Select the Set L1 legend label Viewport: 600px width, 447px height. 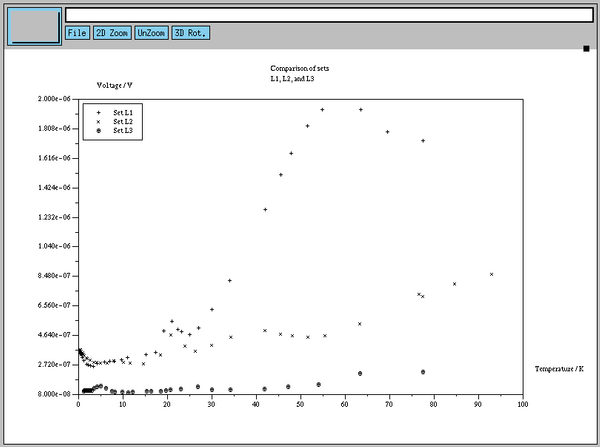click(123, 113)
